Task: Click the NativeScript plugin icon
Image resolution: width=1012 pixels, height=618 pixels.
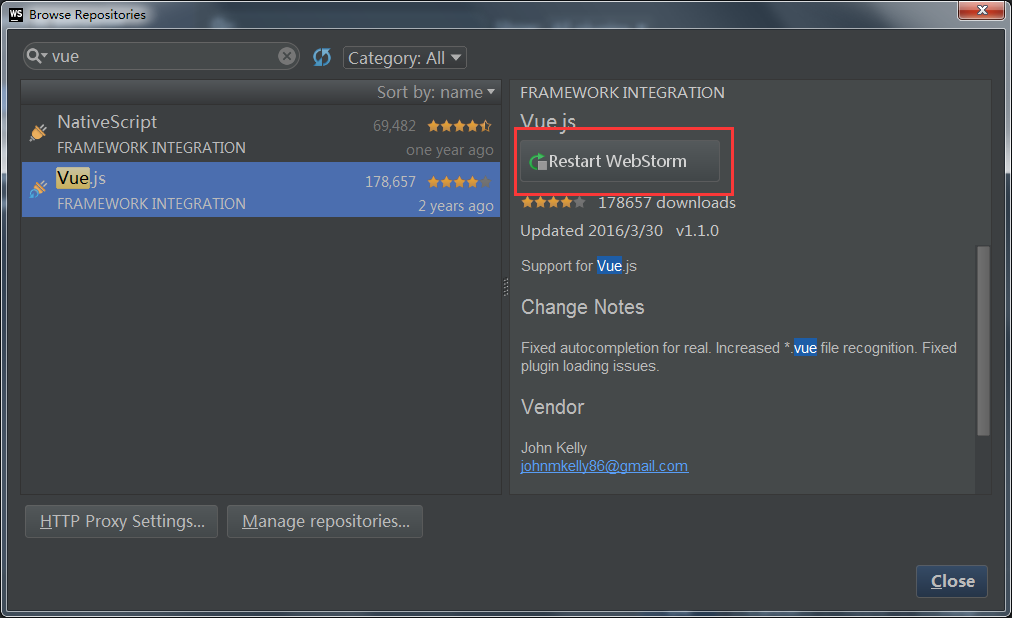Action: [x=38, y=132]
